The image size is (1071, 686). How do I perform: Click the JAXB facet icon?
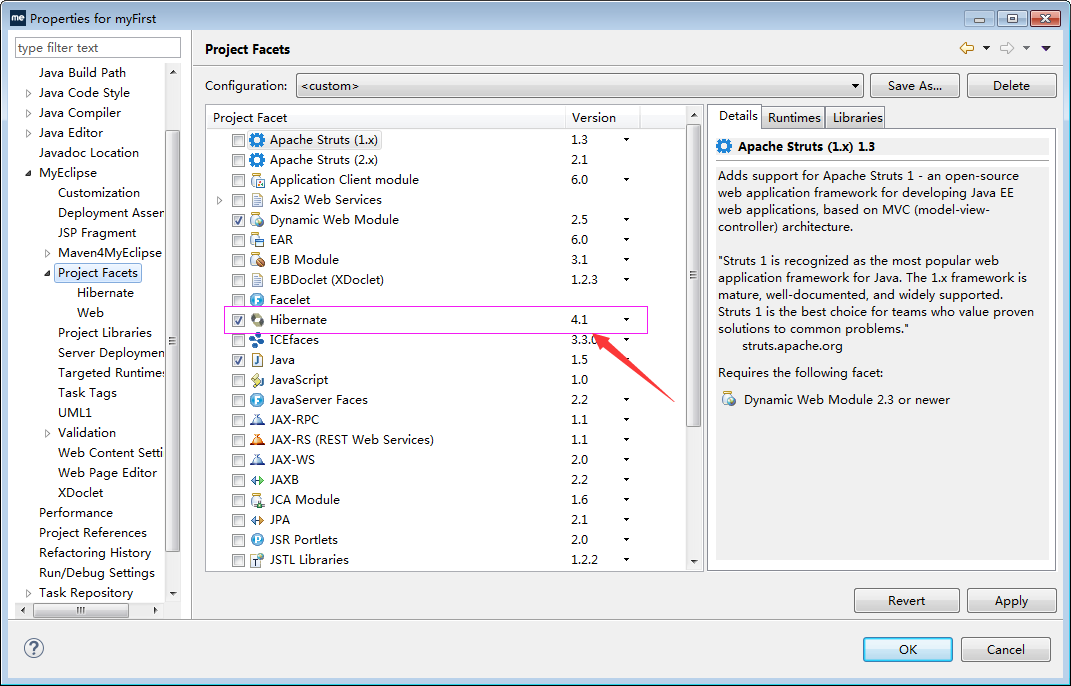point(257,480)
